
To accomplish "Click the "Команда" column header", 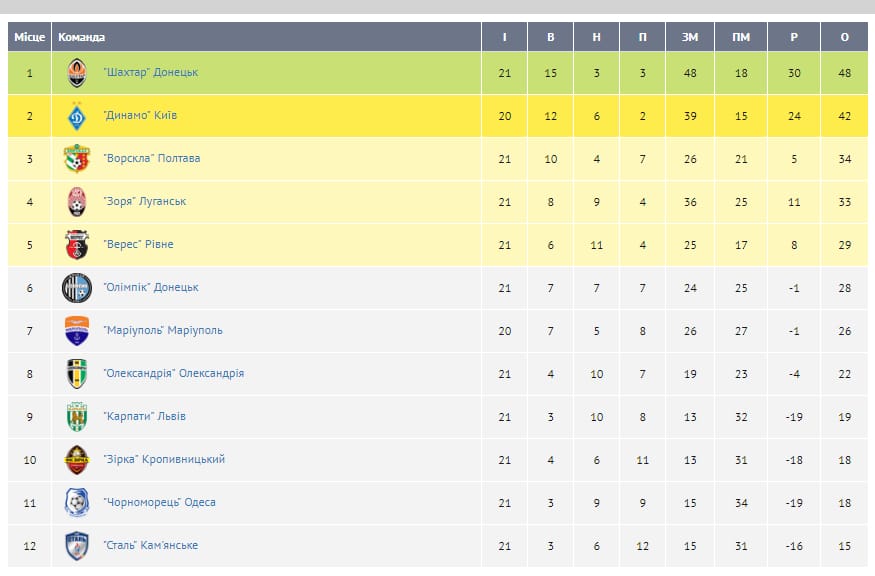I will (82, 37).
